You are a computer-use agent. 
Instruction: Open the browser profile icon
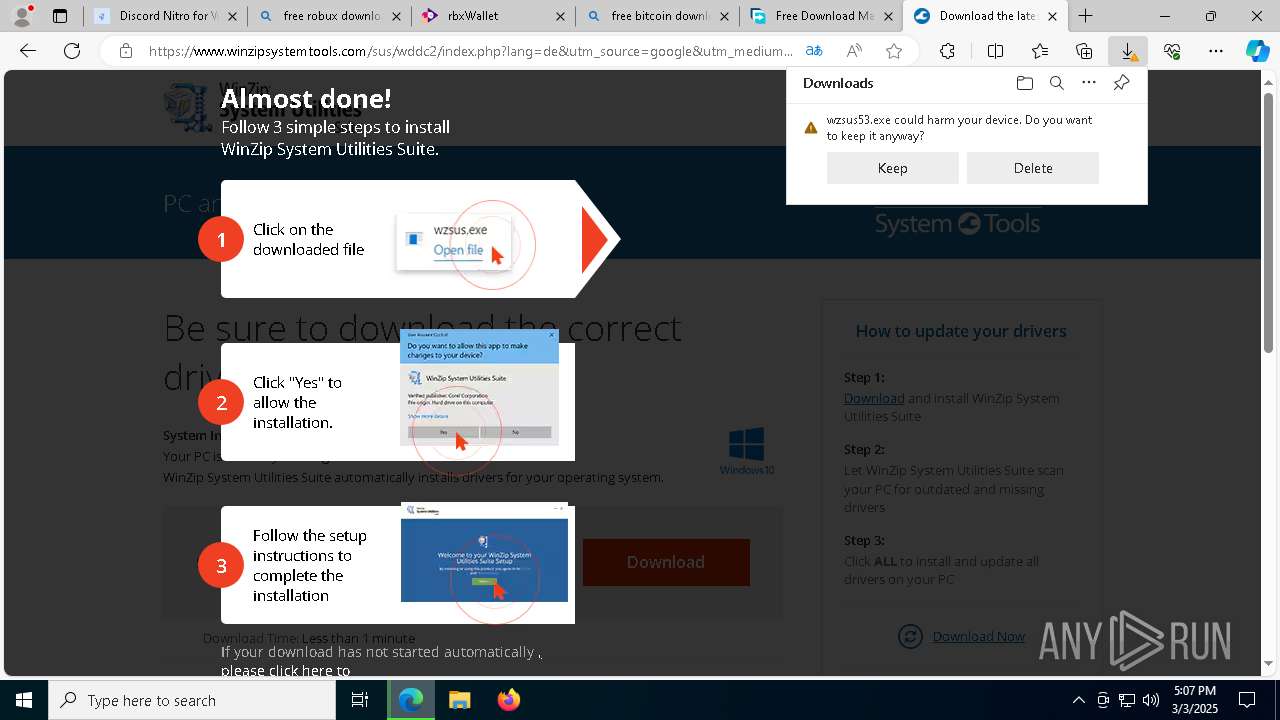click(x=22, y=15)
